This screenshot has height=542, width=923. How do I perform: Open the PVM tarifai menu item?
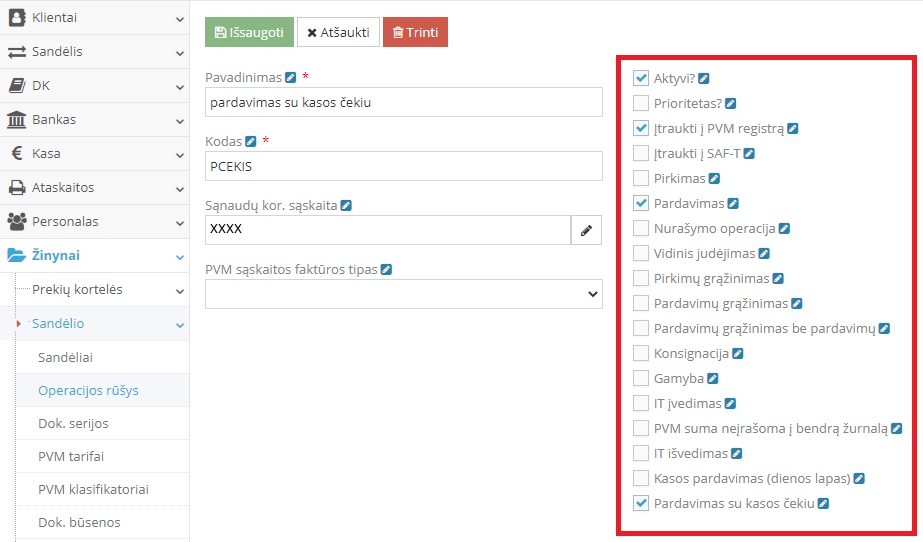click(71, 456)
